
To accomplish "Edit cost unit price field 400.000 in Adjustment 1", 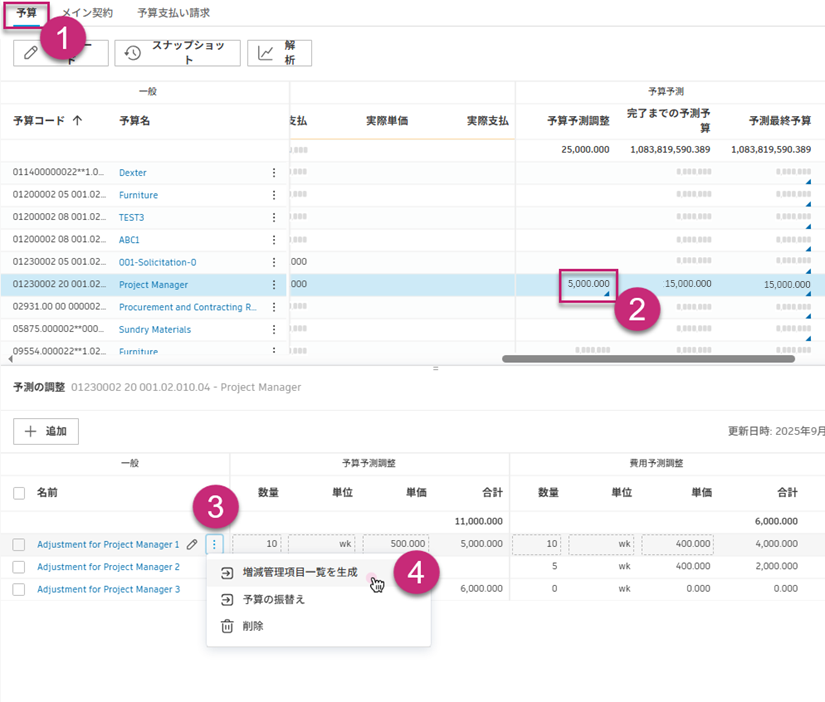I will tap(678, 544).
